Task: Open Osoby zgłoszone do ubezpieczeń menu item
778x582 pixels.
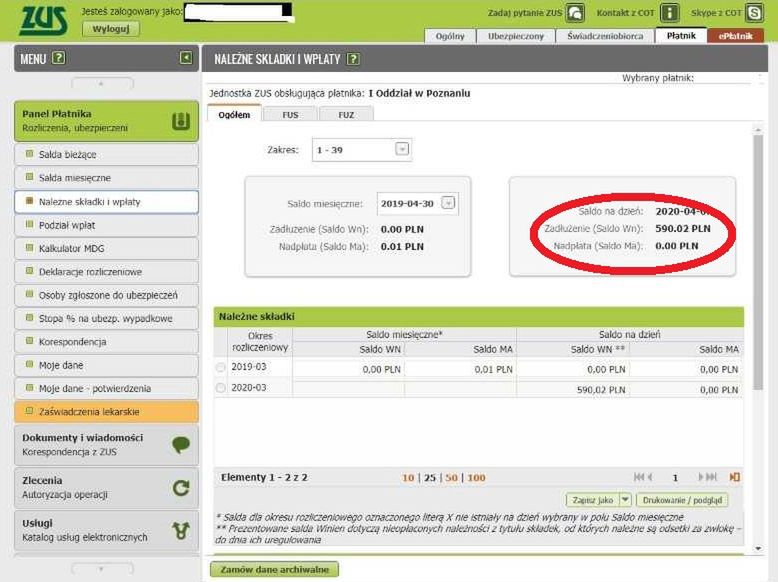Action: 106,295
